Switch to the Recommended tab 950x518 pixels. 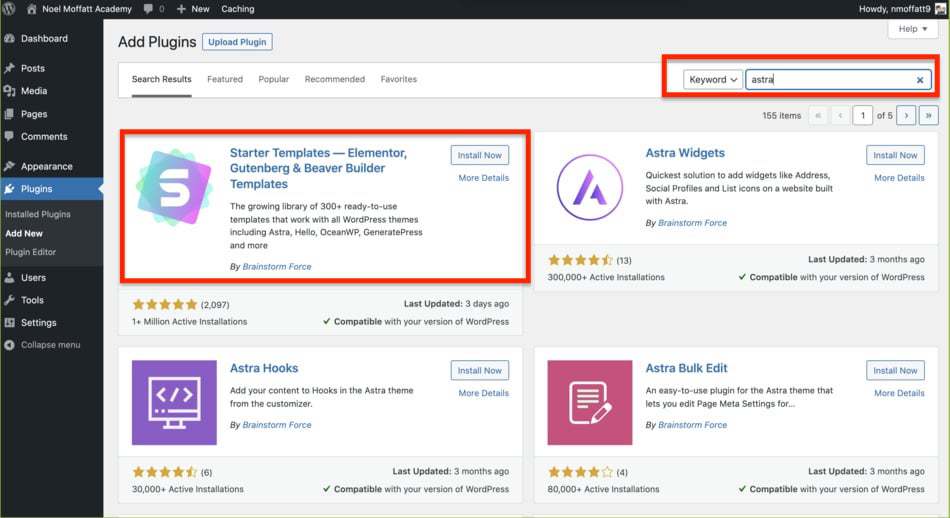(334, 79)
